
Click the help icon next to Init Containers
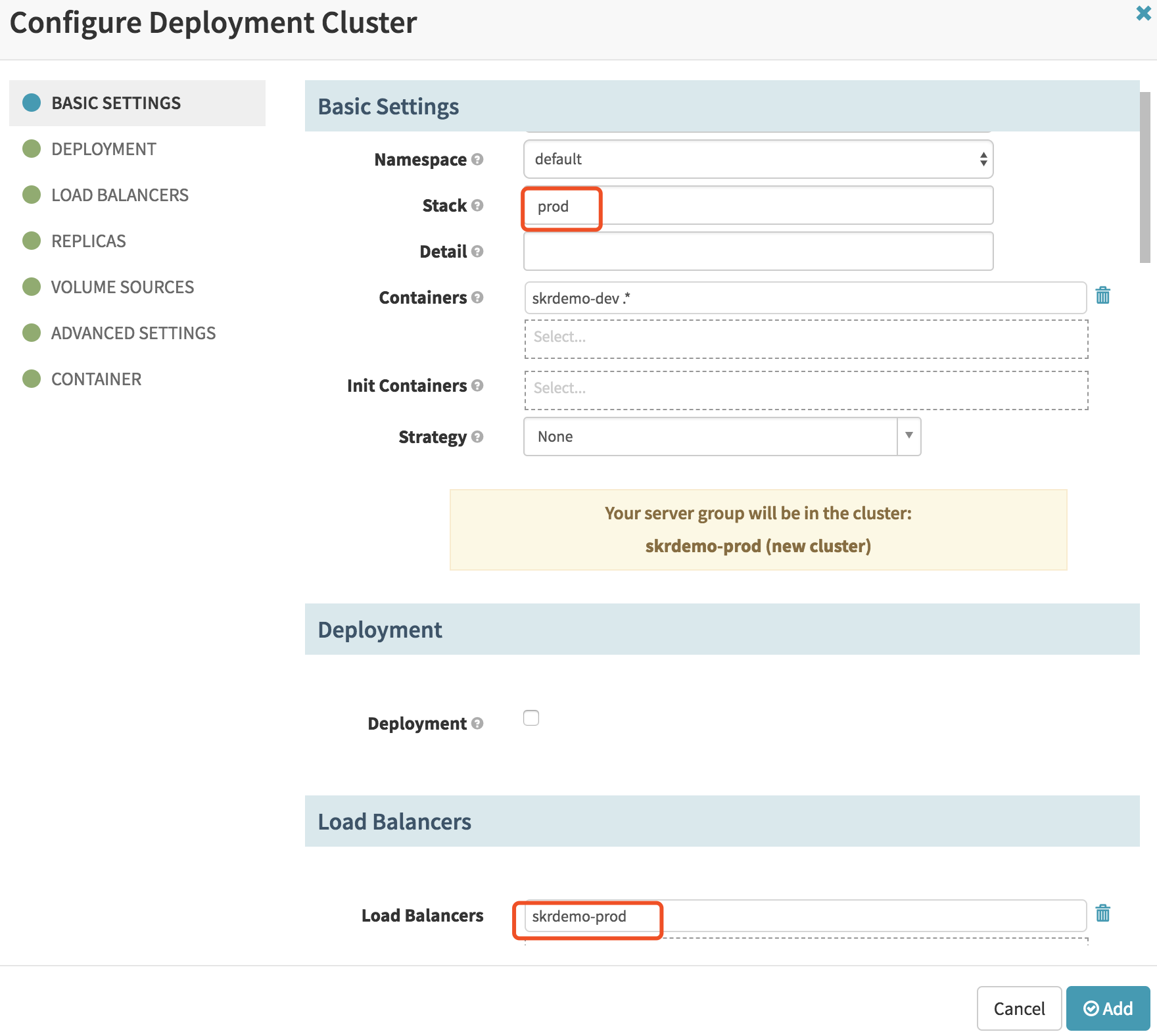click(x=477, y=385)
